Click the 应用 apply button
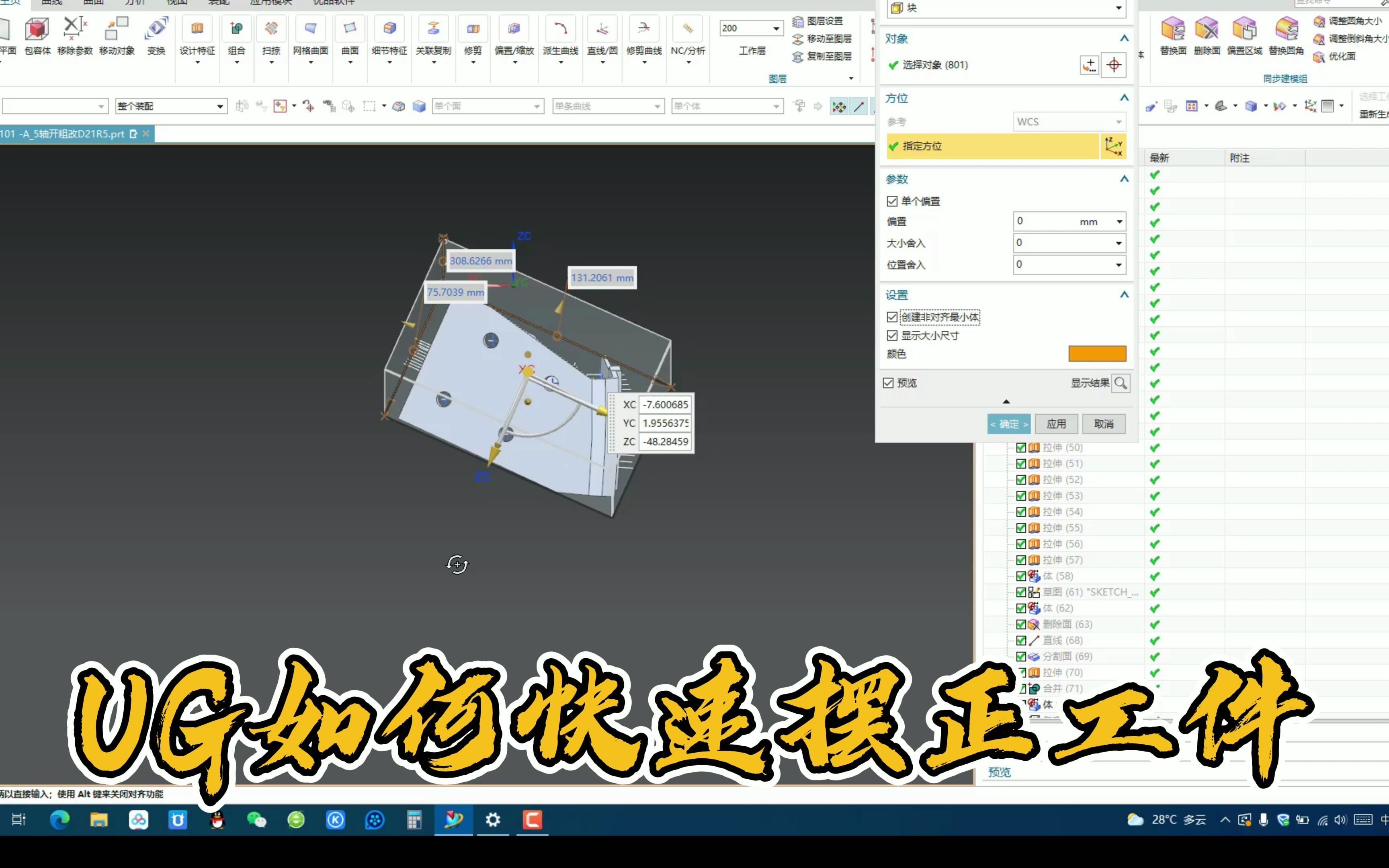This screenshot has width=1389, height=868. coord(1056,424)
